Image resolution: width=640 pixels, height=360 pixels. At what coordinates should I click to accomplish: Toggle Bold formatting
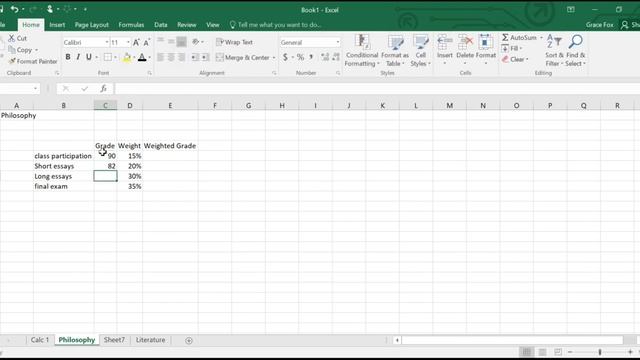[68, 57]
